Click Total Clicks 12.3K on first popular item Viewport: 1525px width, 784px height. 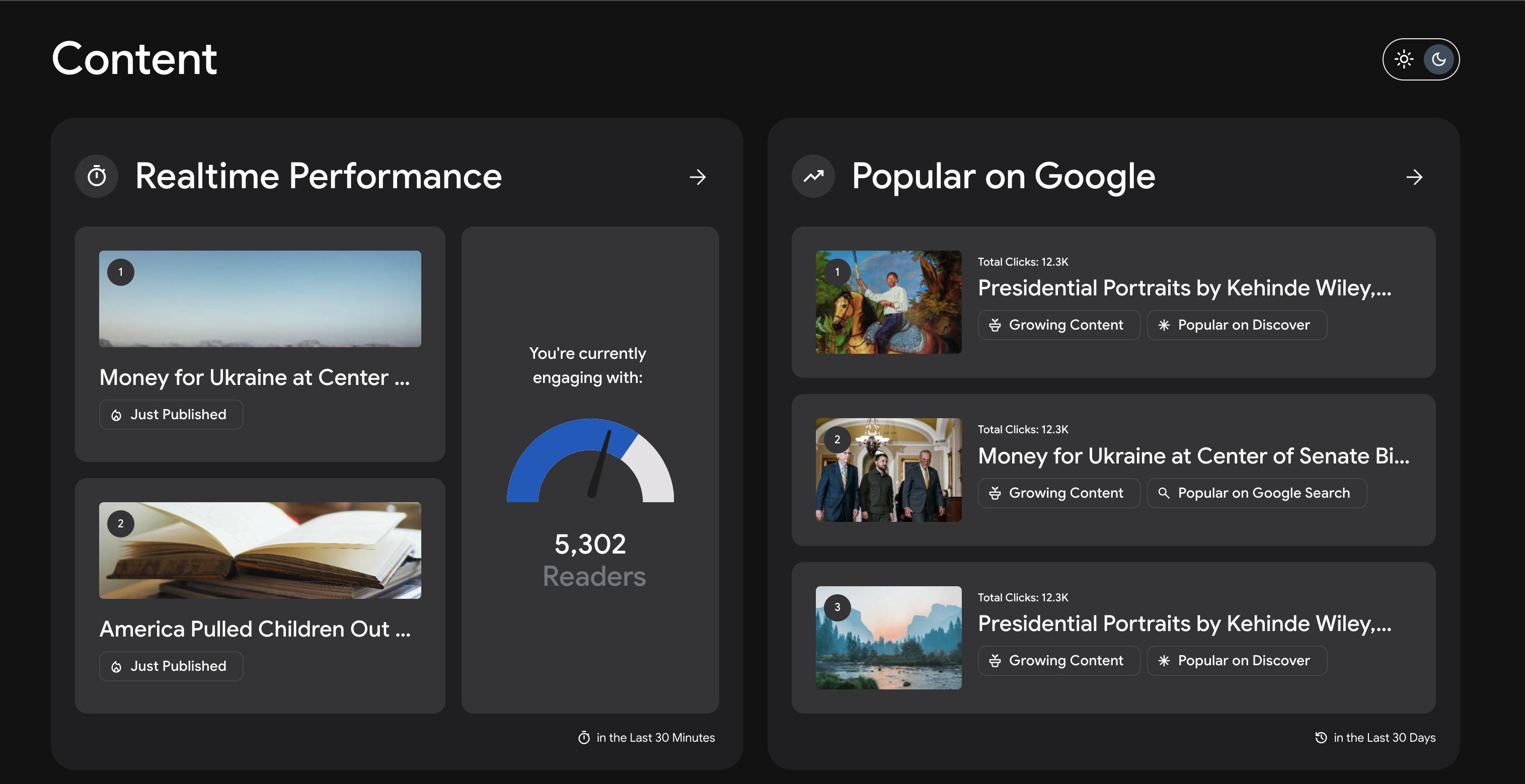(x=1023, y=262)
